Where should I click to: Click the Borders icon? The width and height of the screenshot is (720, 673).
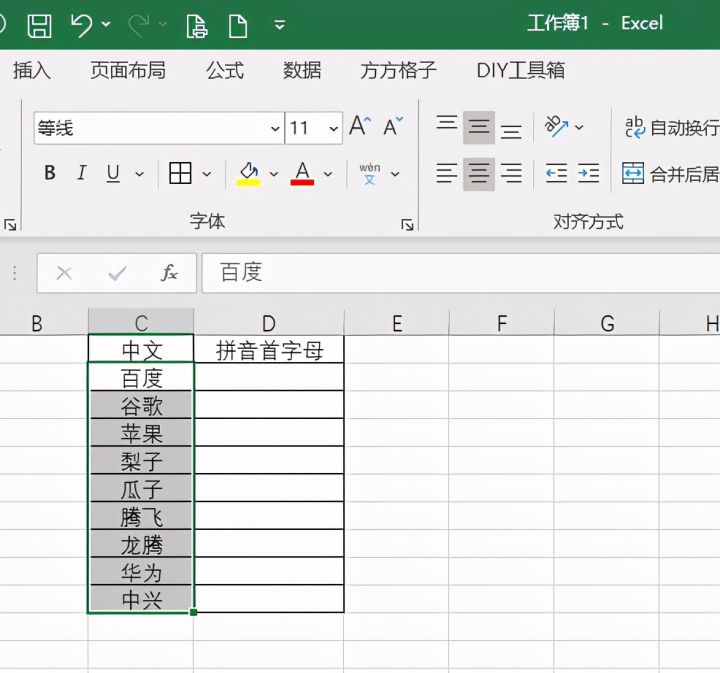click(x=180, y=173)
